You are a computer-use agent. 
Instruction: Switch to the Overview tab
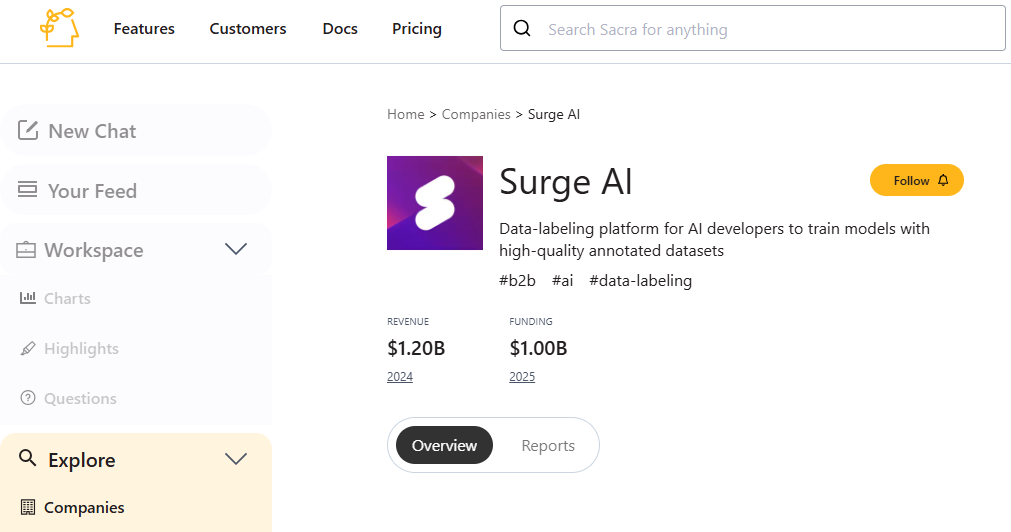click(x=444, y=445)
